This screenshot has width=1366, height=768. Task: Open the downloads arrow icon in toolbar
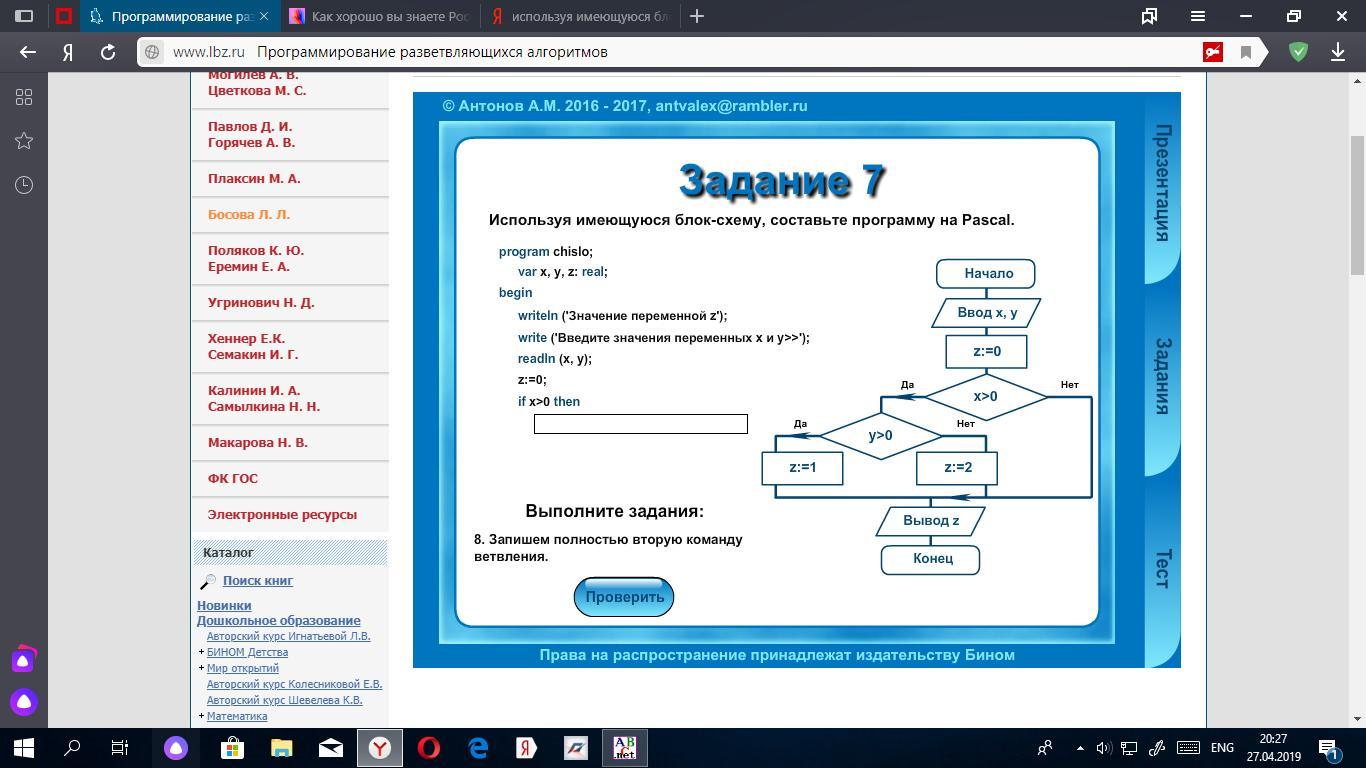coord(1337,52)
